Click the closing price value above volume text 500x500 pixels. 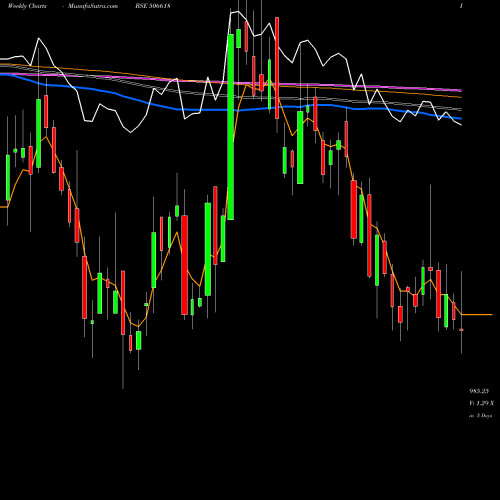click(479, 391)
